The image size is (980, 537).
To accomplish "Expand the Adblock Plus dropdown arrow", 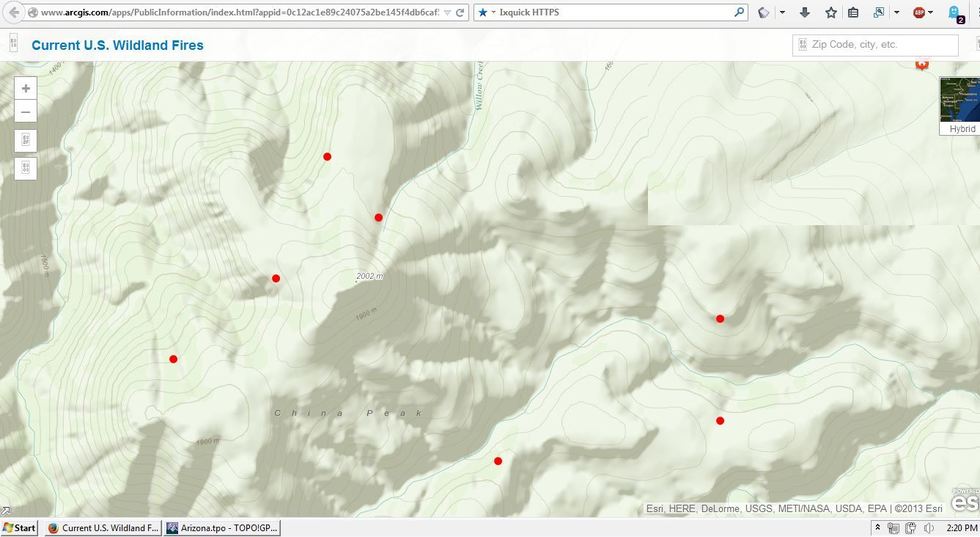I will (x=932, y=13).
